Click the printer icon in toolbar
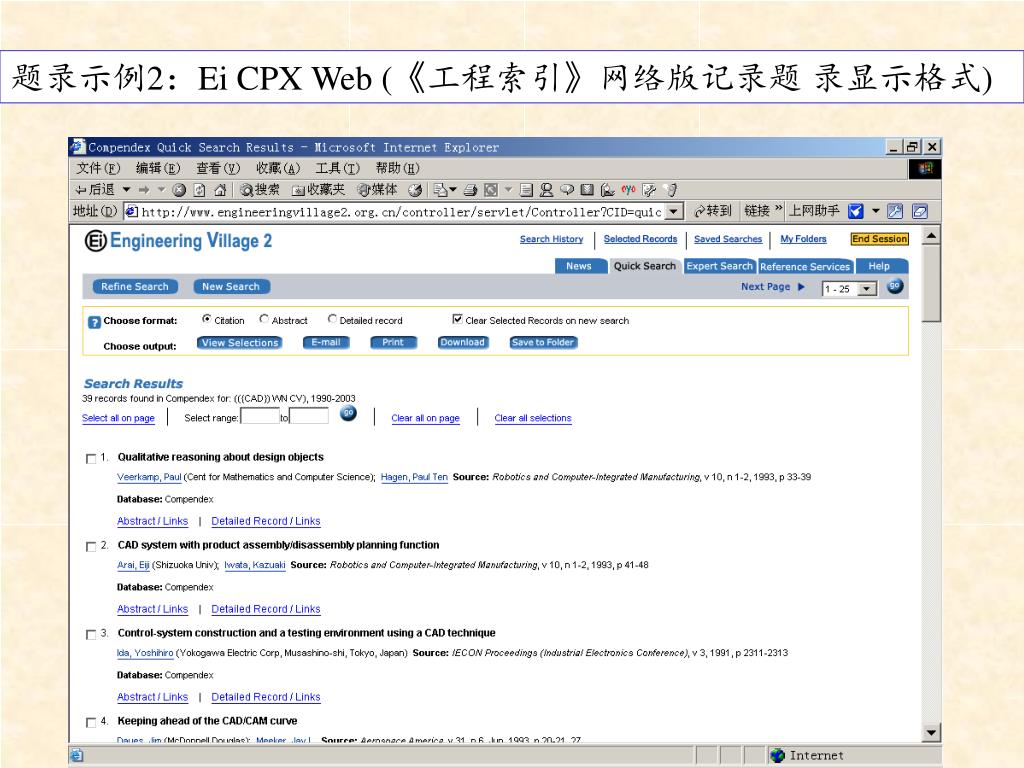Viewport: 1024px width, 768px height. pyautogui.click(x=470, y=190)
